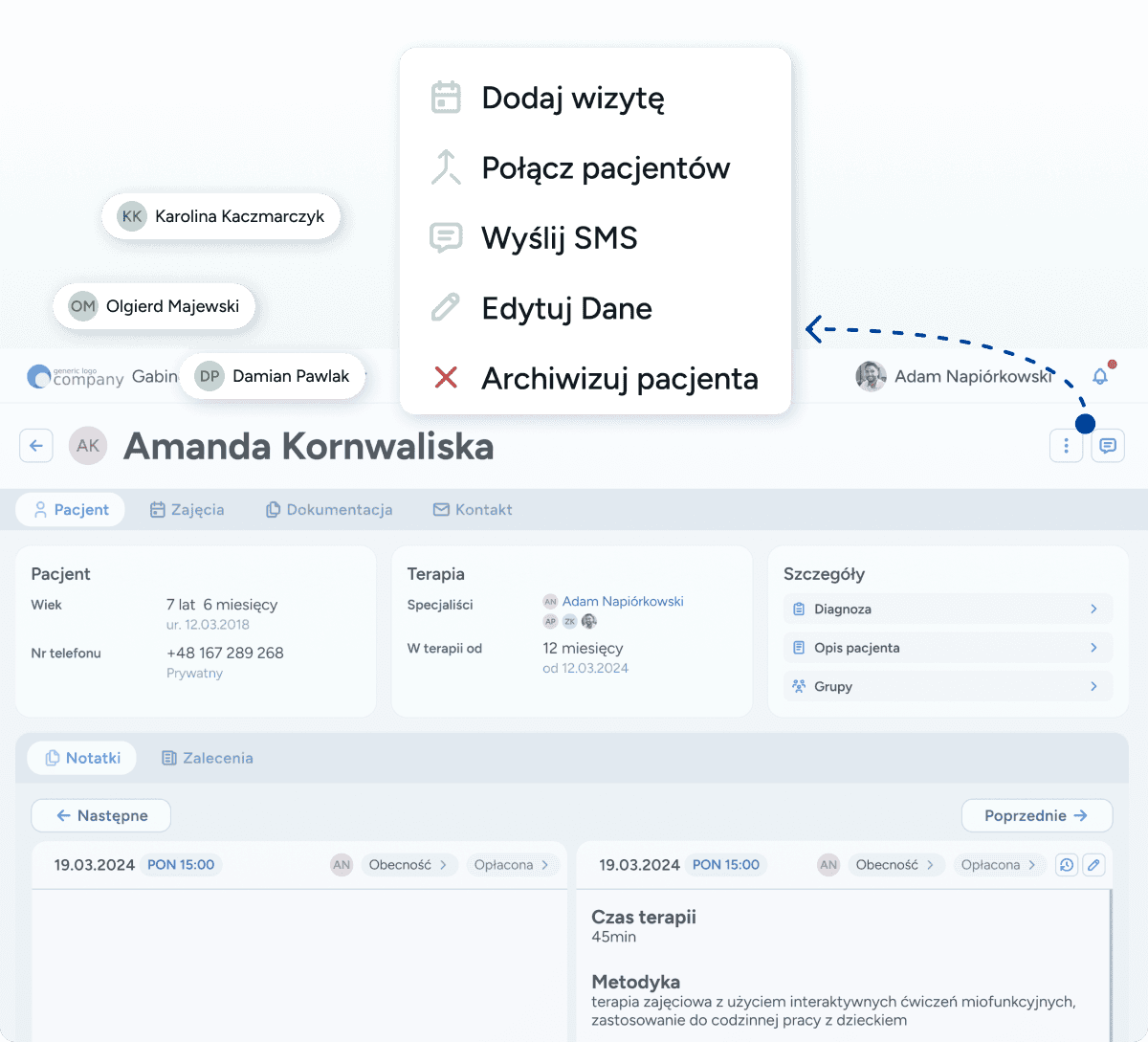This screenshot has height=1042, width=1148.
Task: Click Adam Napiórkowski profile avatar in header
Action: (871, 377)
